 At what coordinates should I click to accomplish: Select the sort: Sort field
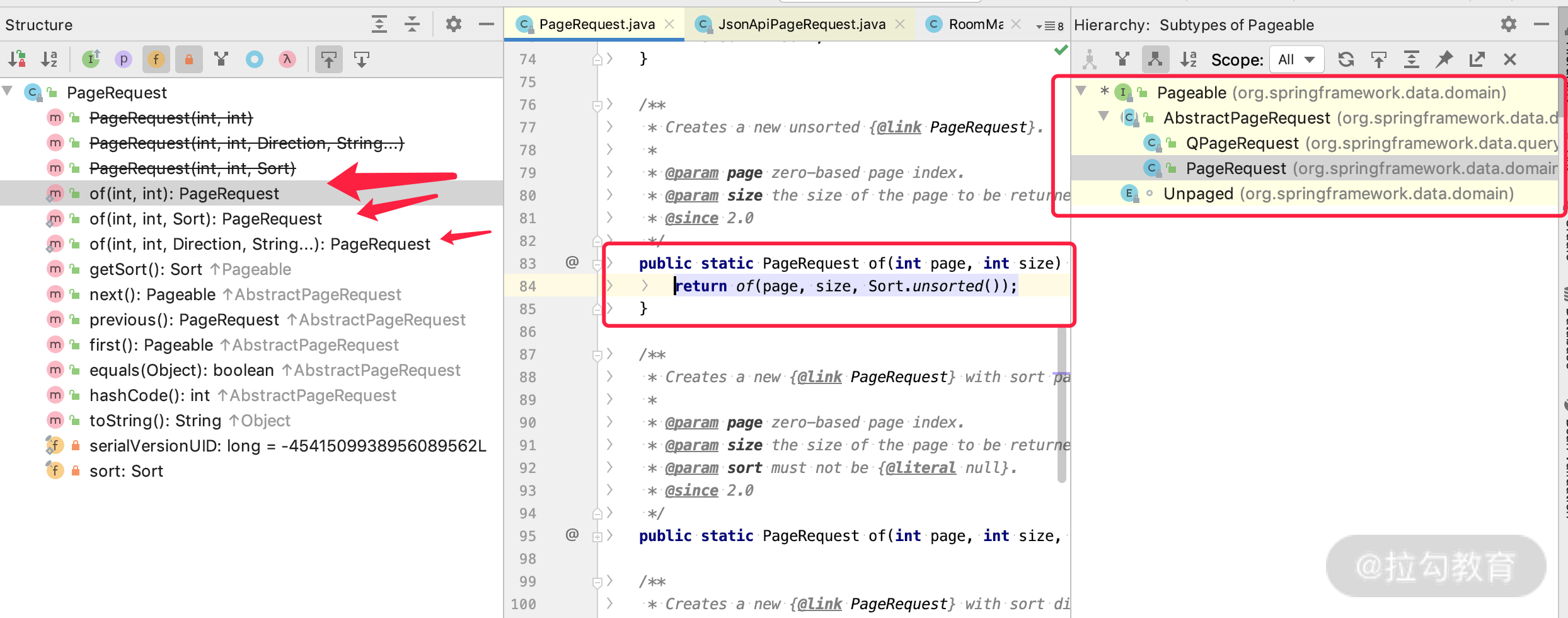point(251,471)
